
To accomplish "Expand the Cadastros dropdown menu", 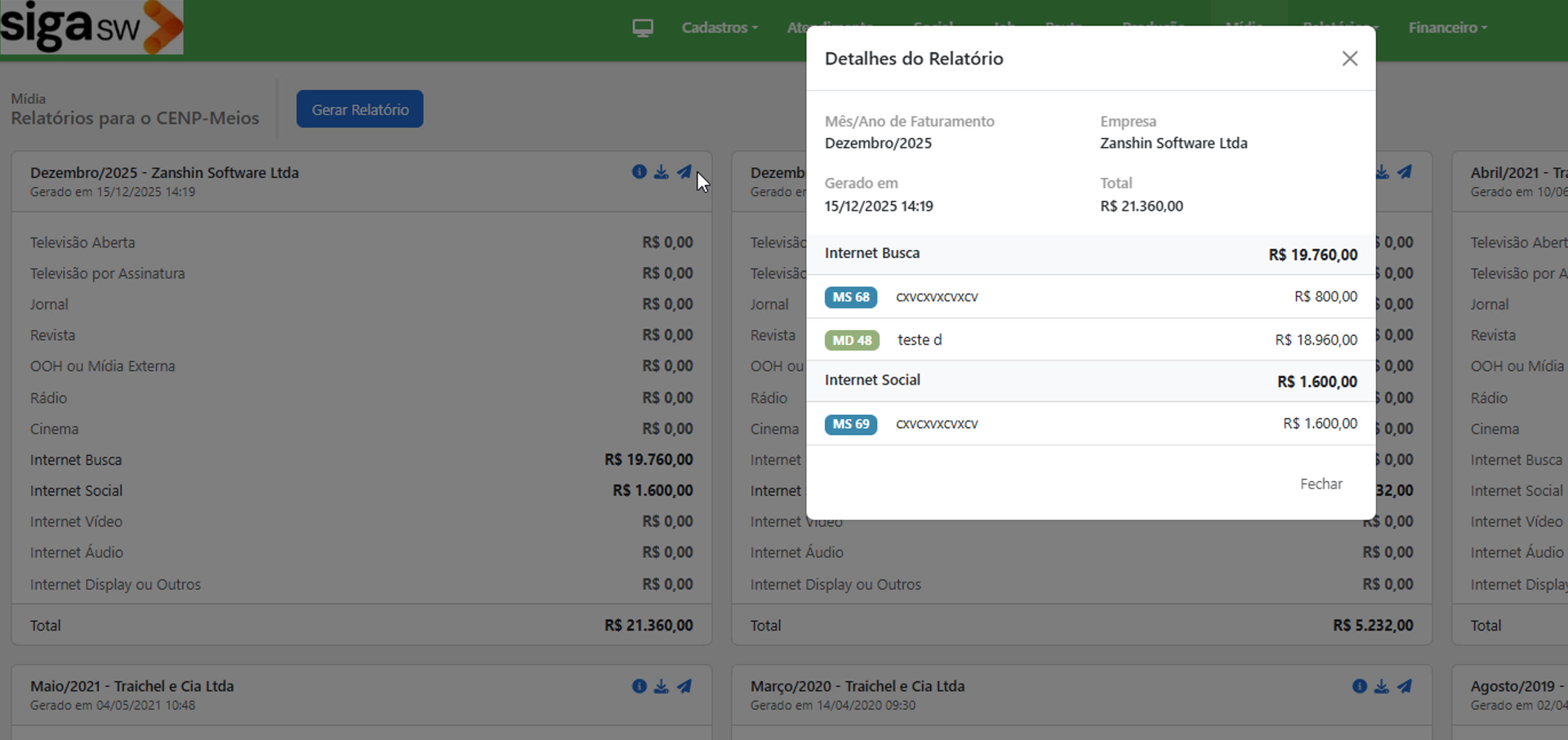I will (719, 28).
